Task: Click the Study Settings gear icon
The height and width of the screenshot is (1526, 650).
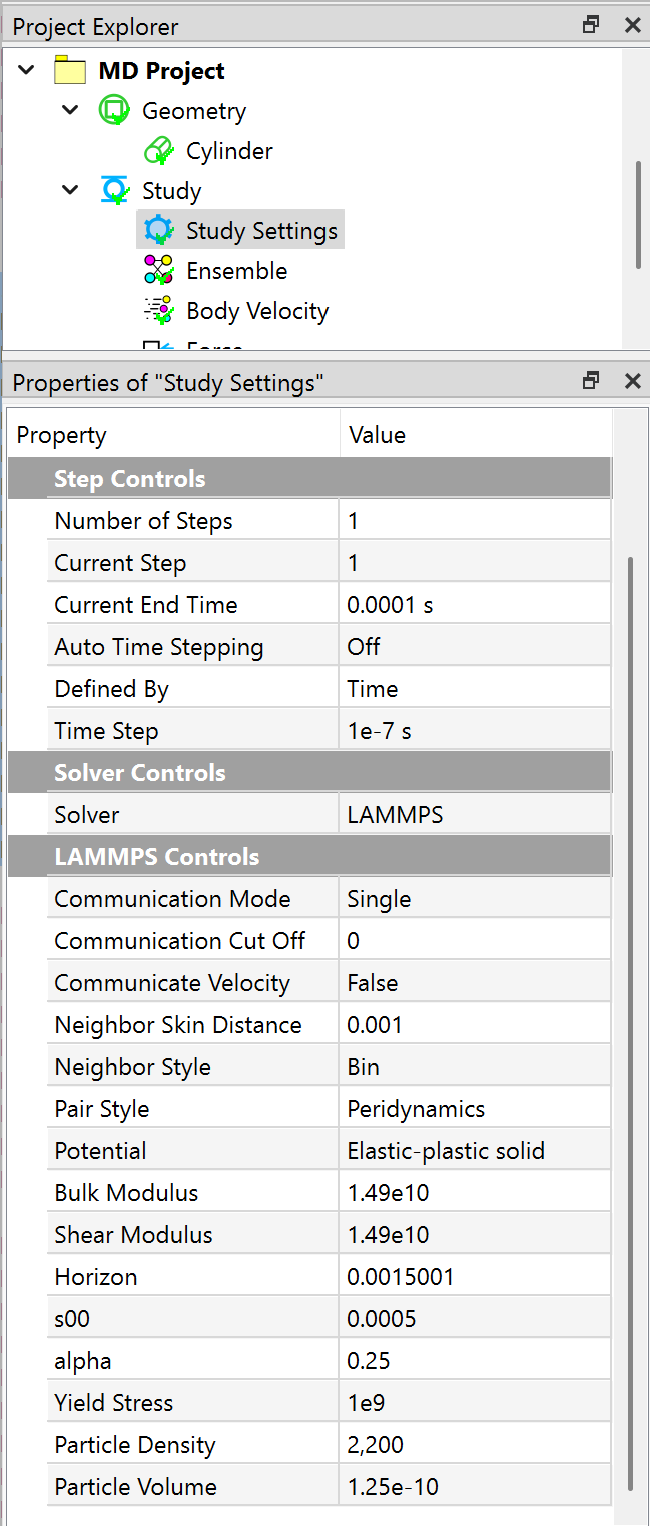Action: coord(158,231)
